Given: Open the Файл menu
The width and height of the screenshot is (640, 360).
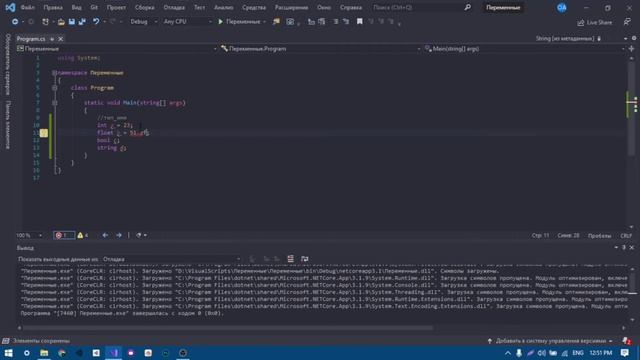Looking at the screenshot, I should tap(27, 7).
